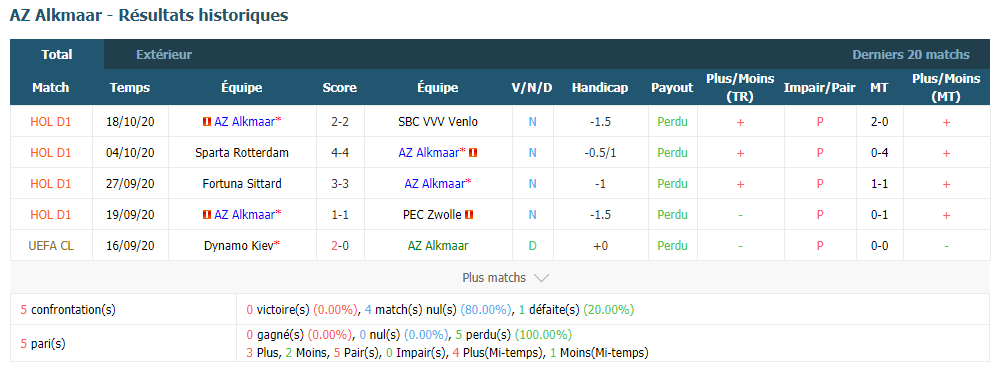The image size is (1002, 371).
Task: Click the 2-2 score of AZ vs Venlo
Action: coord(340,121)
